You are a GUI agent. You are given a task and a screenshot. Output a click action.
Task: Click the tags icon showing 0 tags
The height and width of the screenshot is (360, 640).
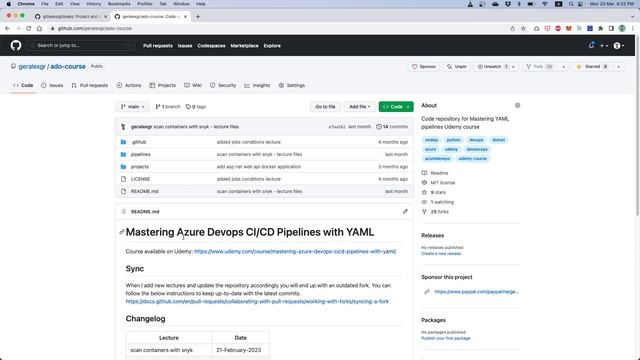188,107
